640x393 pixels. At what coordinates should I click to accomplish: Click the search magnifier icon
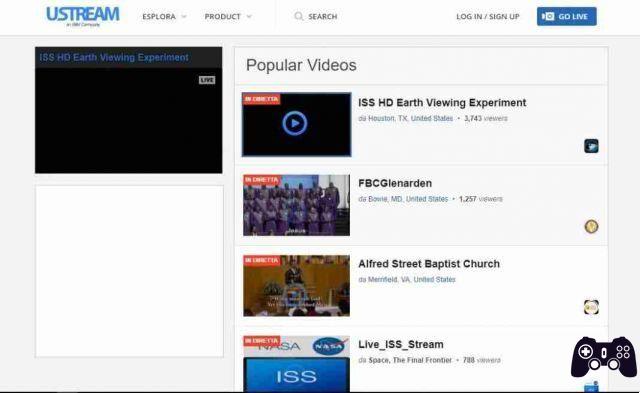click(x=299, y=16)
